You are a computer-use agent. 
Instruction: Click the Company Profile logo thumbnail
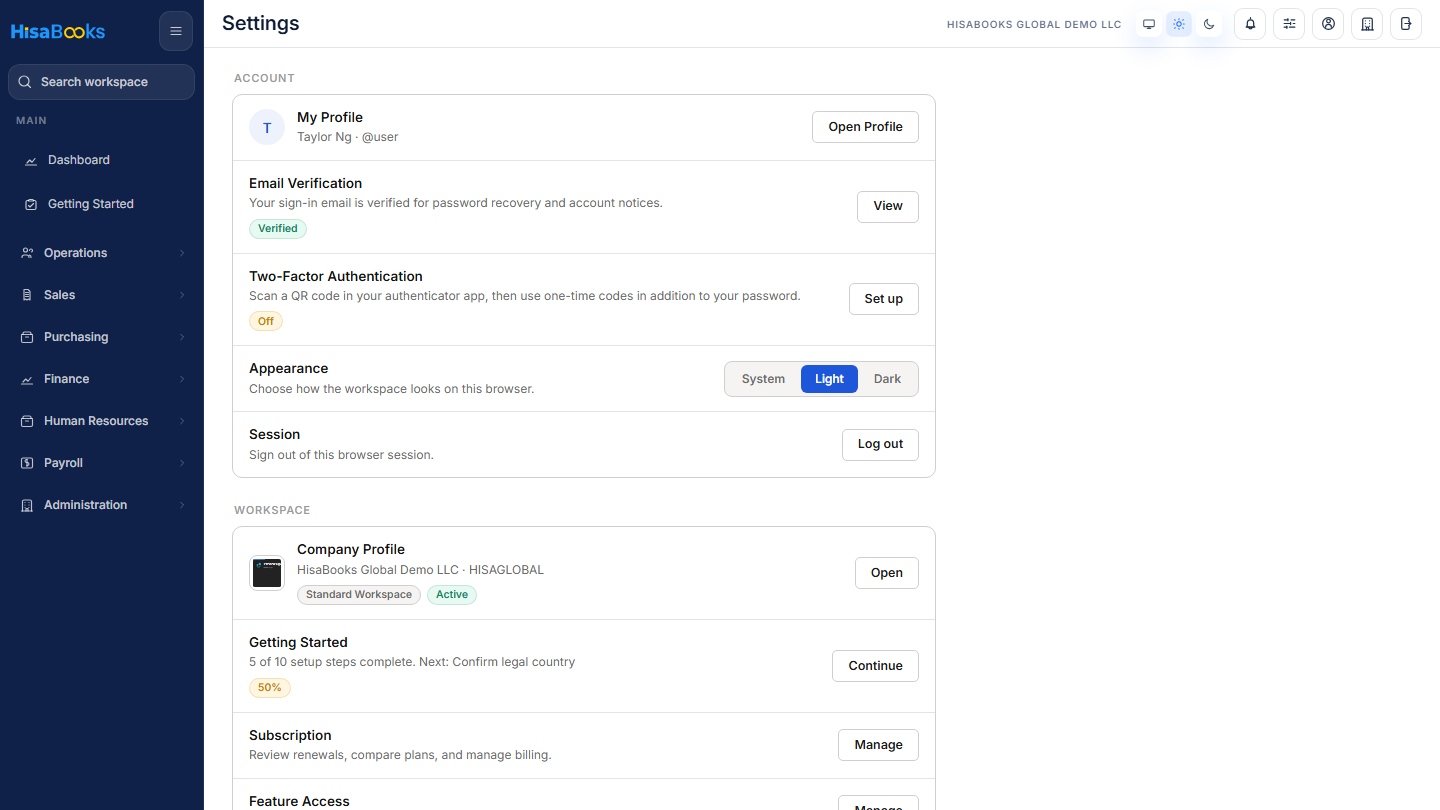[x=267, y=573]
